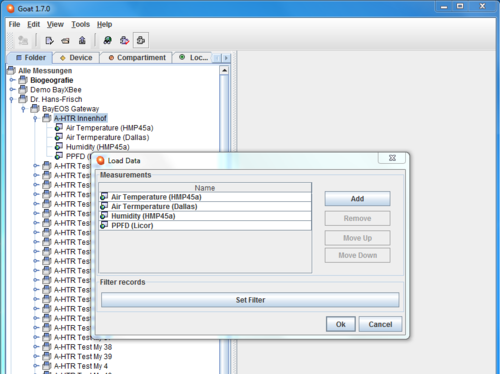This screenshot has width=500, height=374.
Task: Expand the Demo BayXBee tree node
Action: (12, 90)
